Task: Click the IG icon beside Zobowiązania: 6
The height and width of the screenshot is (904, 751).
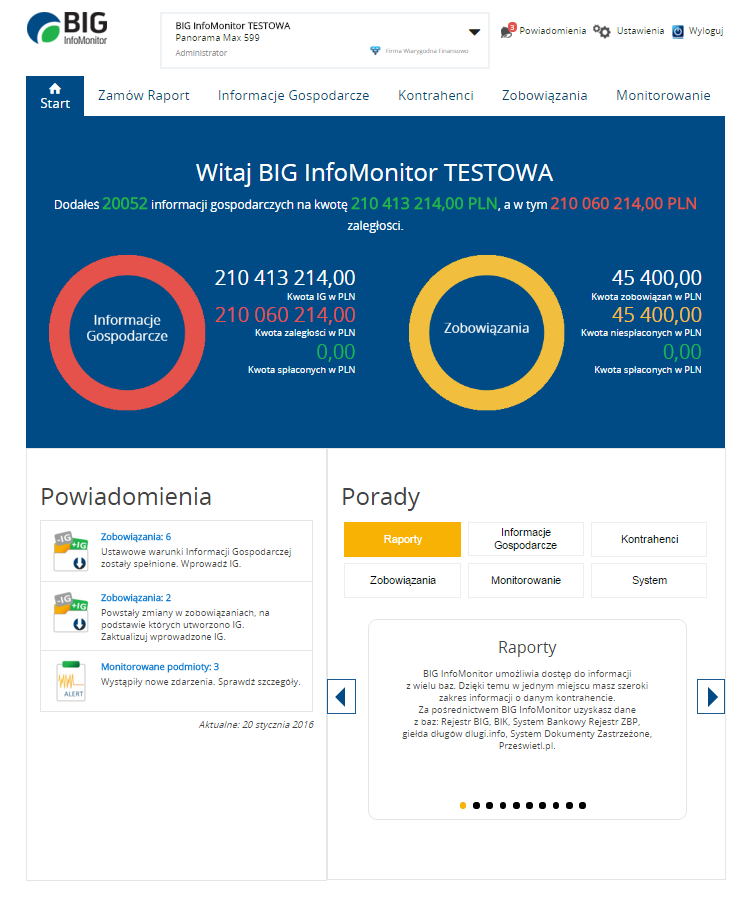Action: (x=71, y=551)
